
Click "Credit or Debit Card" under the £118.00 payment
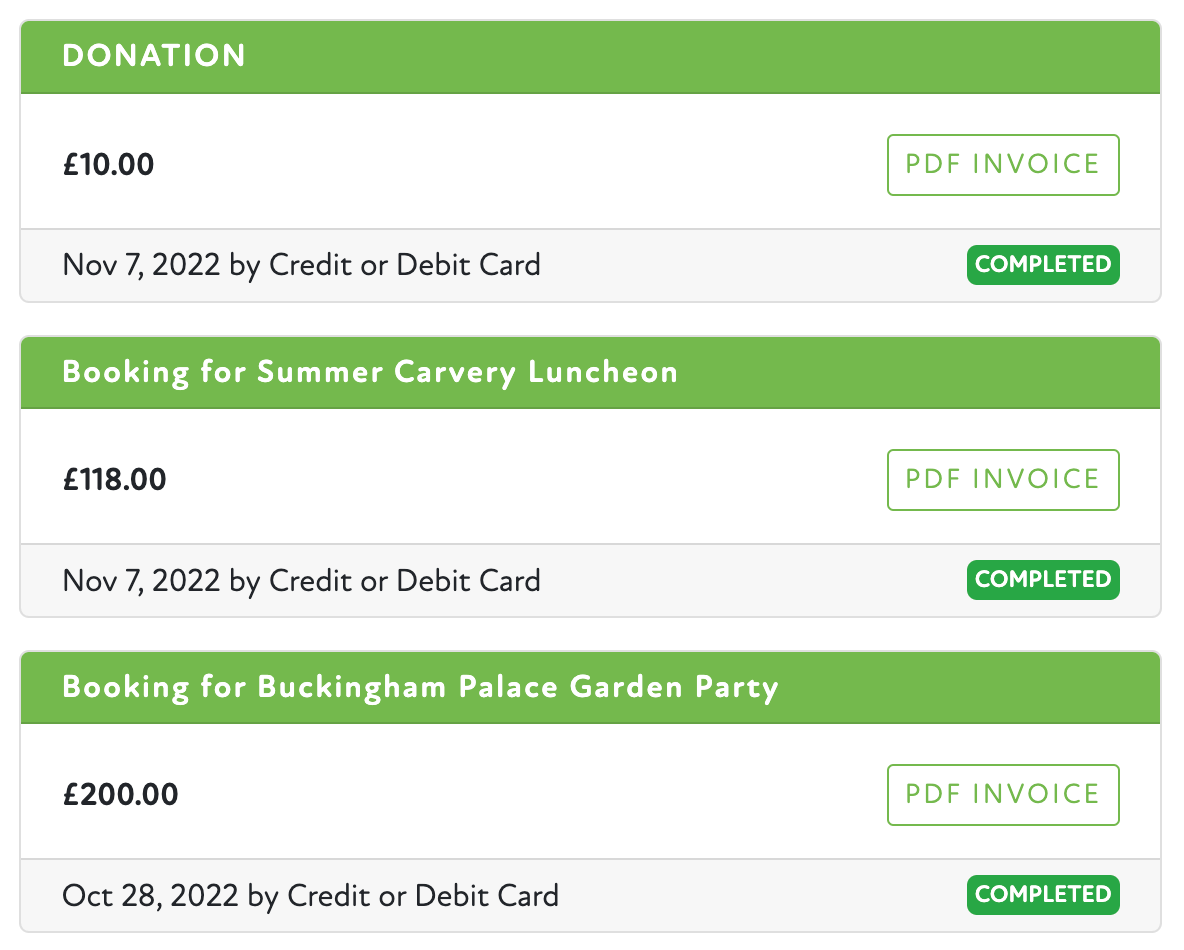pos(405,580)
